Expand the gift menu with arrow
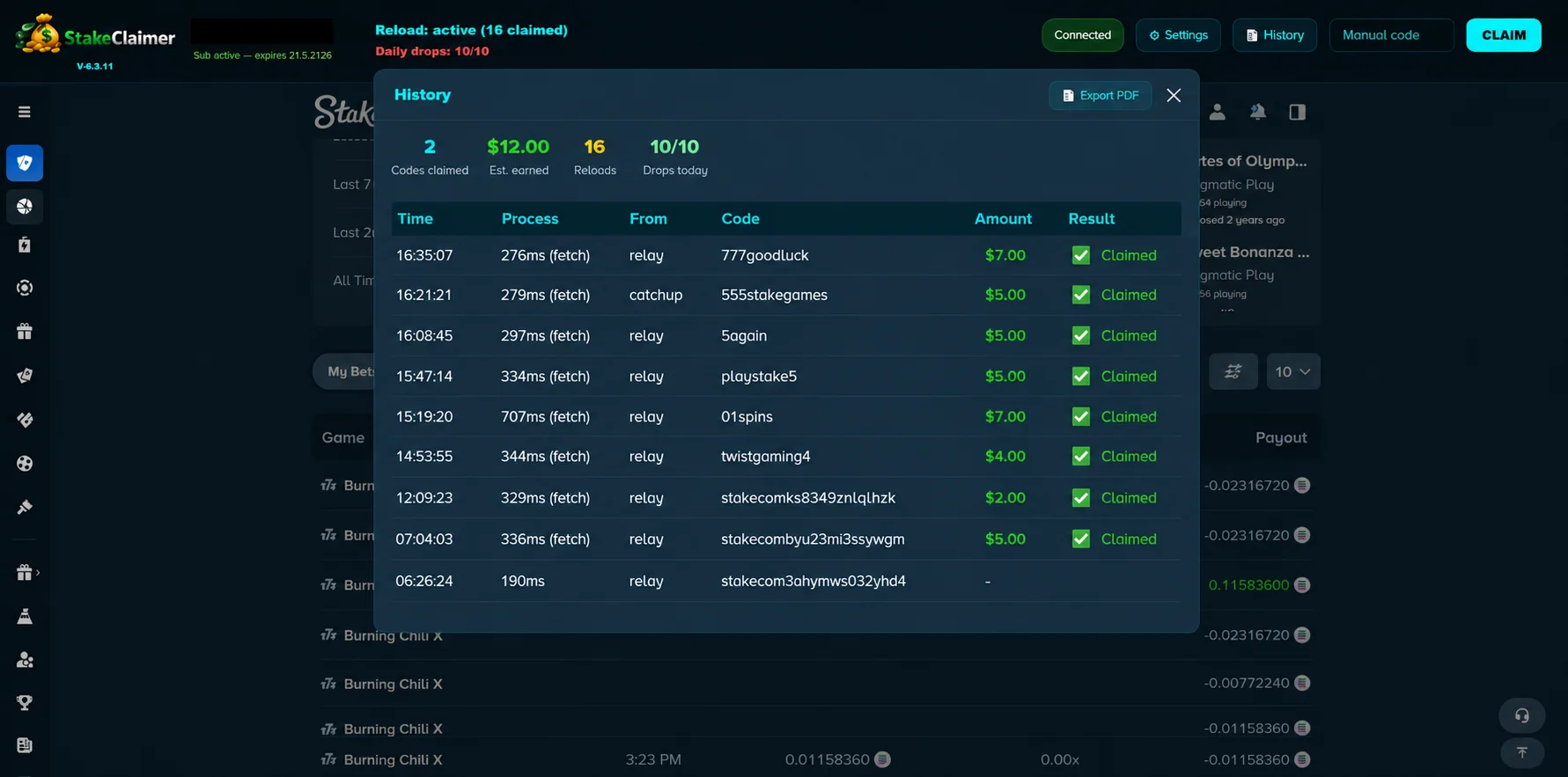The height and width of the screenshot is (777, 1568). point(27,573)
